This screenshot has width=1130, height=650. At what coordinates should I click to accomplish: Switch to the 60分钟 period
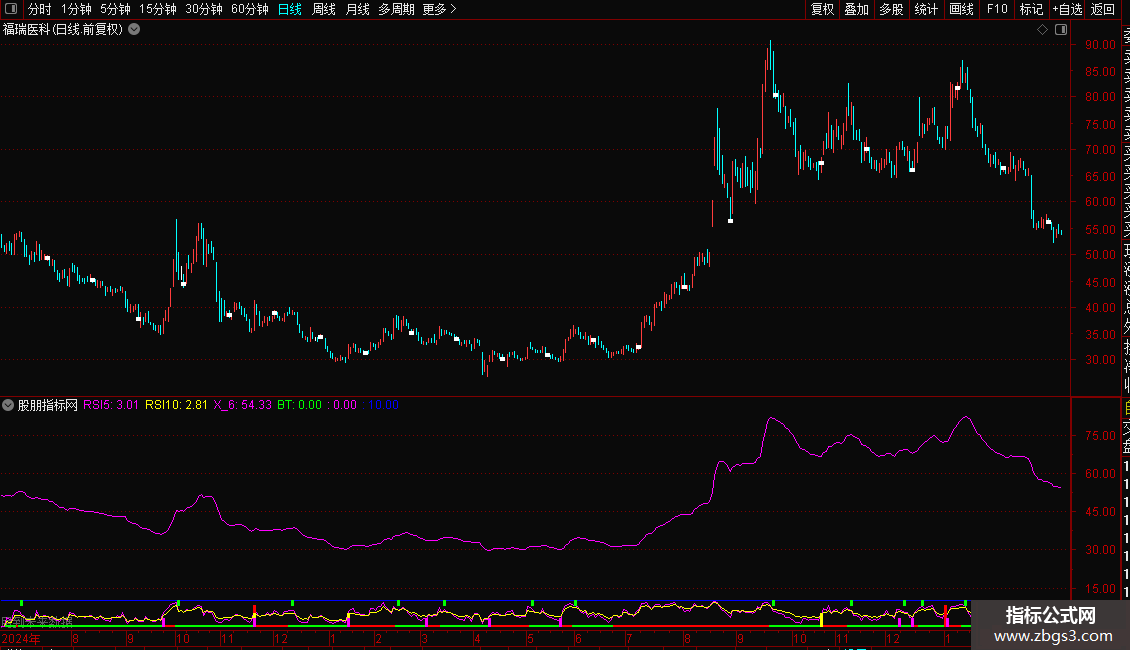pyautogui.click(x=249, y=9)
